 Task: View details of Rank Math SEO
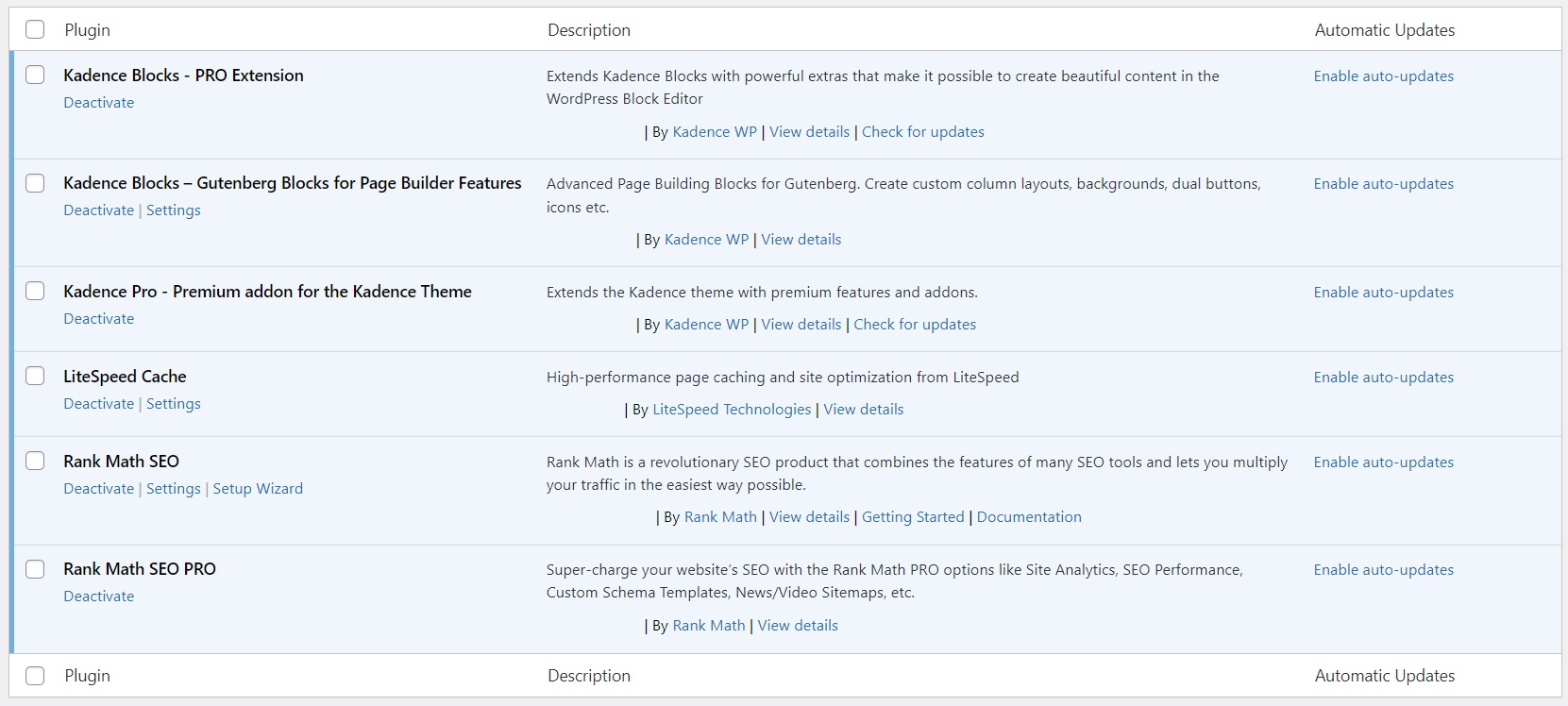click(x=809, y=517)
